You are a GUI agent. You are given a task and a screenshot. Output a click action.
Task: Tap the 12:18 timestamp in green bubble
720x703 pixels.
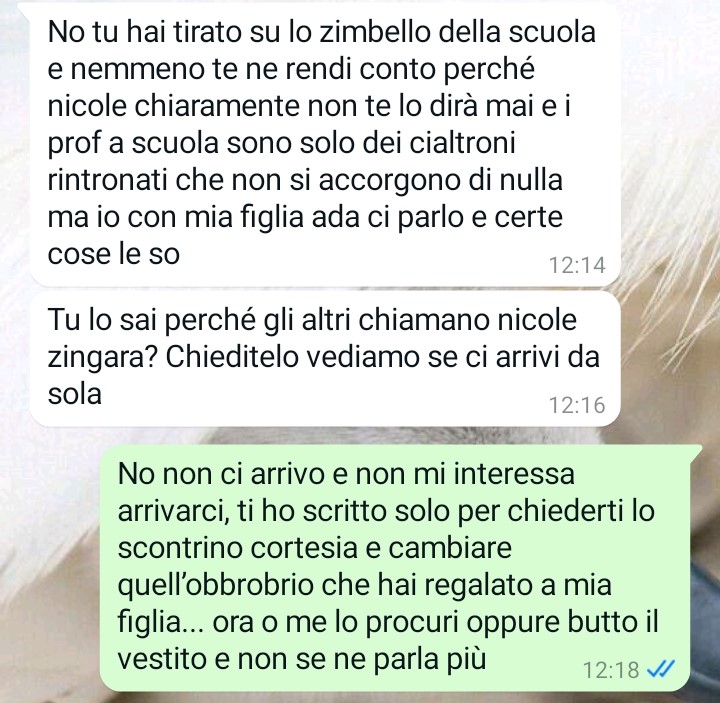click(x=611, y=669)
